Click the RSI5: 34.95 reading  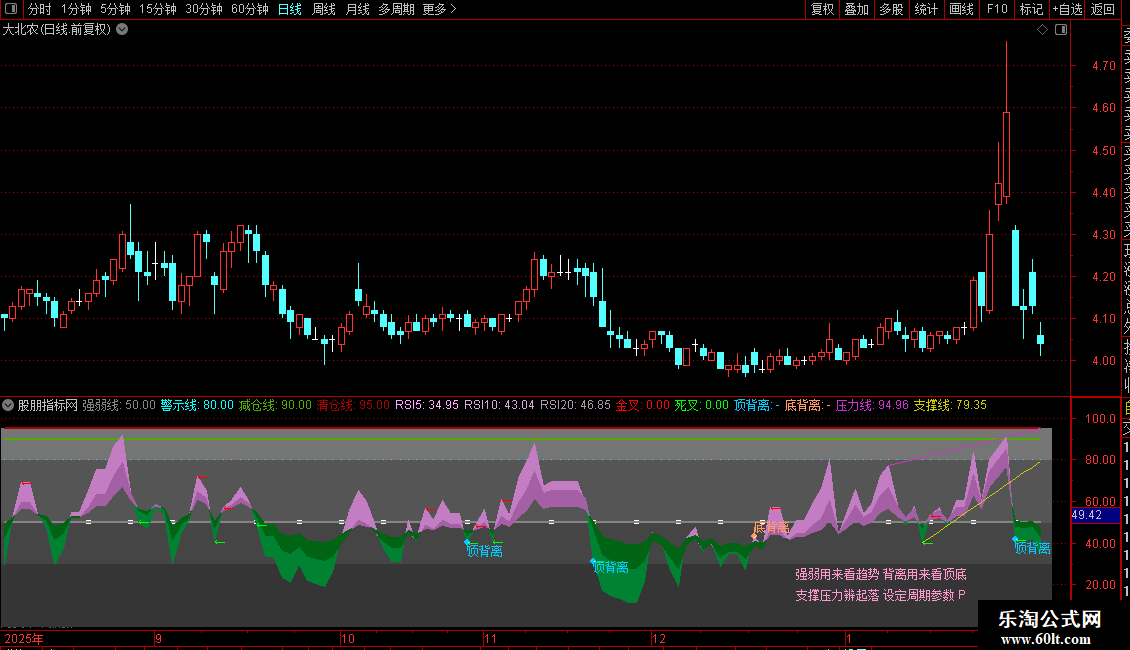[427, 405]
